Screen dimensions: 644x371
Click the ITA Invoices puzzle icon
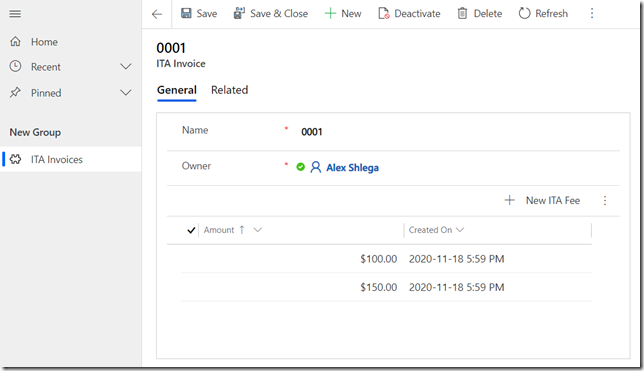(x=16, y=159)
